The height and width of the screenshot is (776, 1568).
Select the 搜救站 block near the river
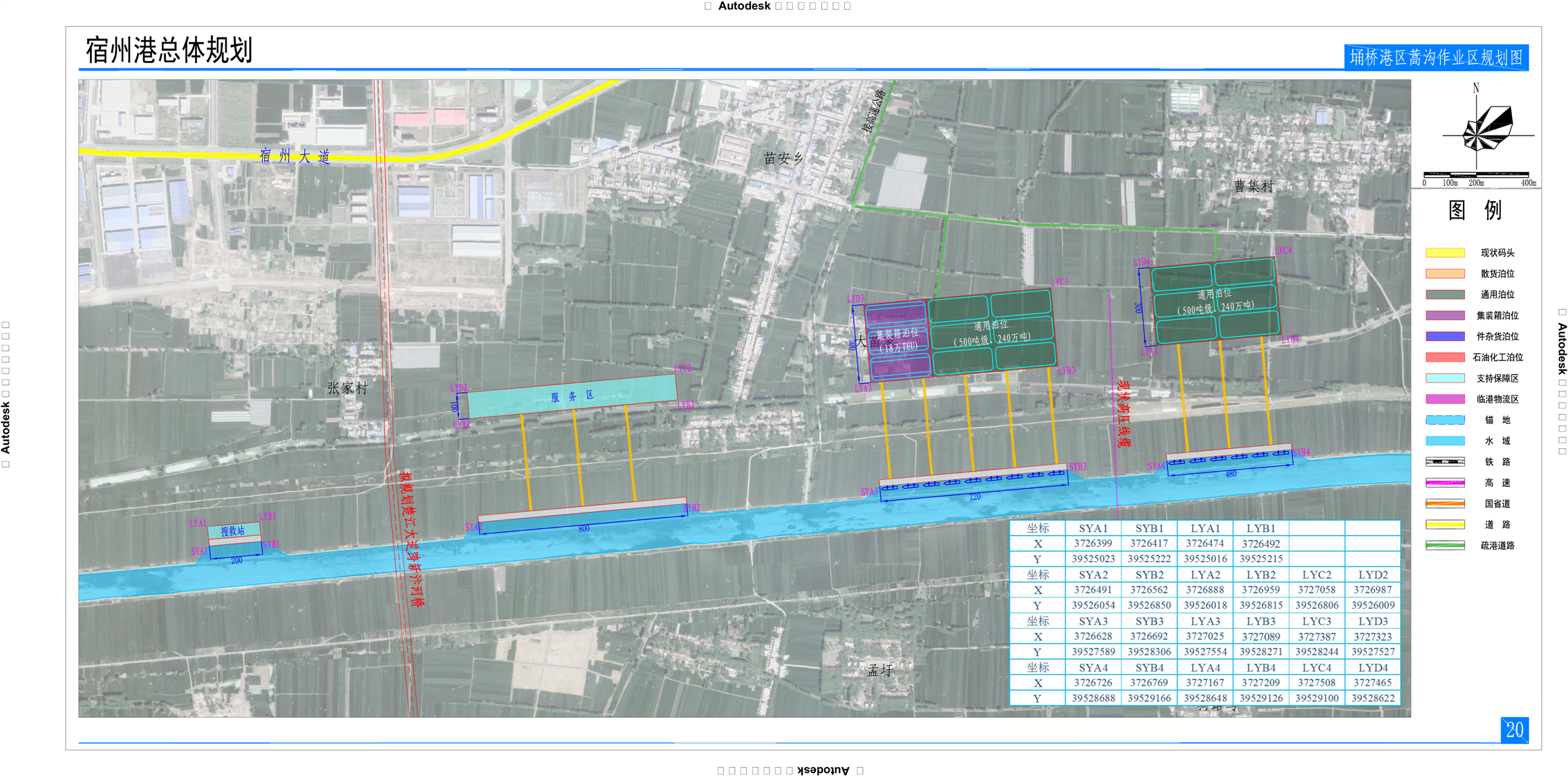pos(234,531)
